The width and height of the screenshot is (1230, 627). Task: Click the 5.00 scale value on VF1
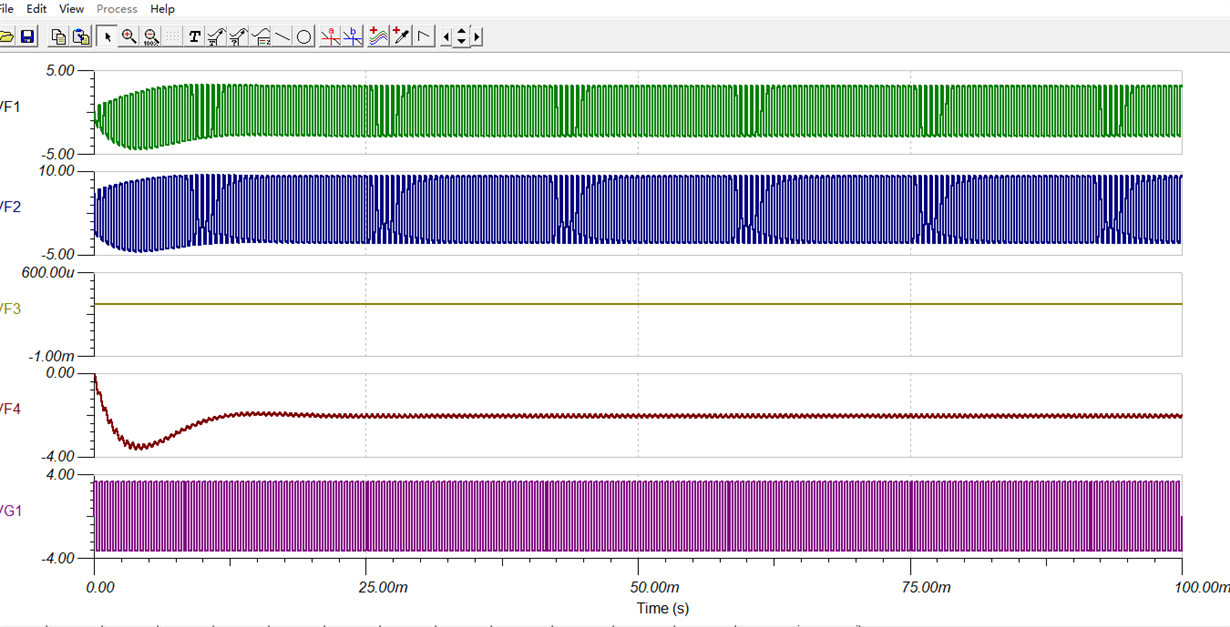tap(61, 71)
